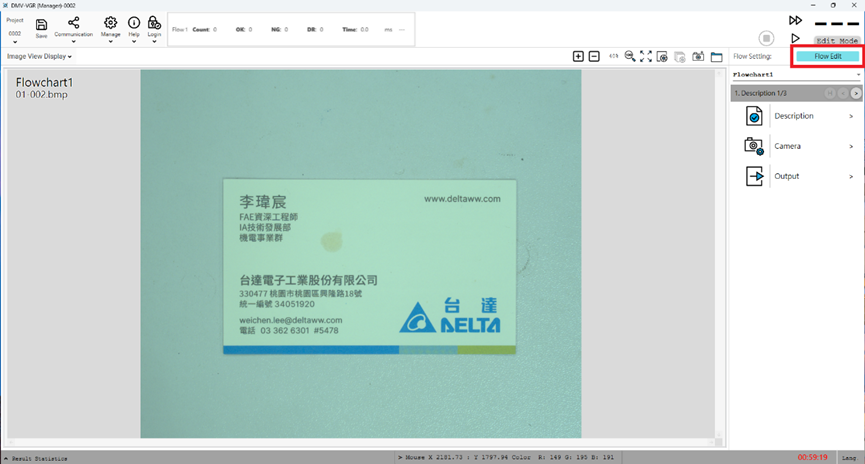Image resolution: width=865 pixels, height=464 pixels.
Task: Click the Flow Edit button
Action: (827, 57)
